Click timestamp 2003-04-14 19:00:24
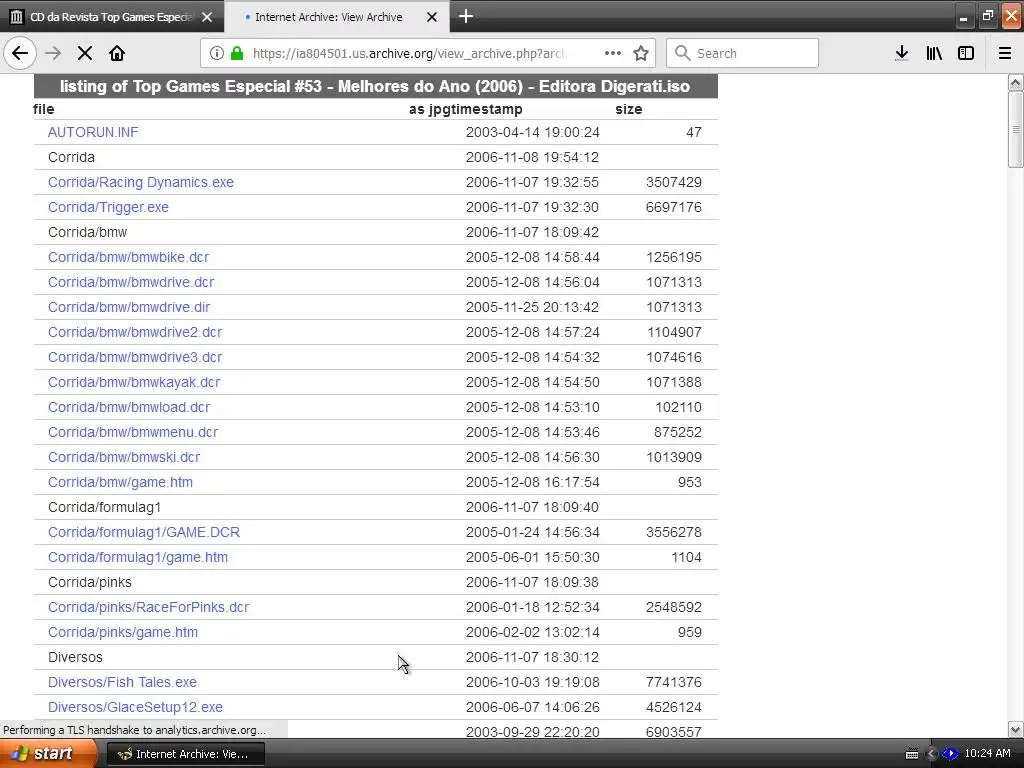Image resolution: width=1024 pixels, height=768 pixels. click(532, 132)
